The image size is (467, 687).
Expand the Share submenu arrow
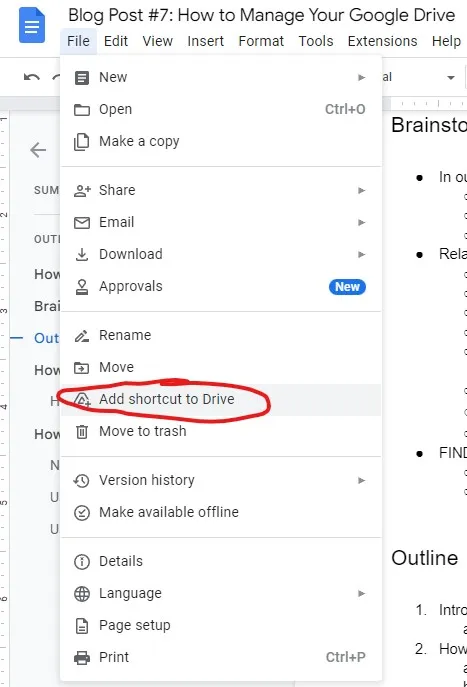pyautogui.click(x=361, y=191)
